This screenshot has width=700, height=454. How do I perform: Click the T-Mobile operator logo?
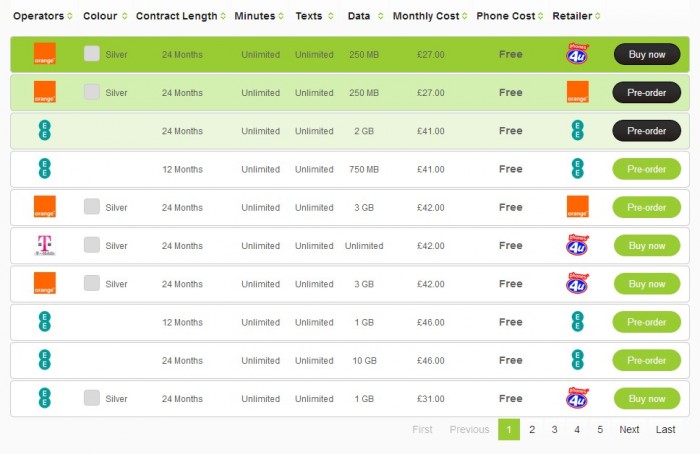pos(44,245)
